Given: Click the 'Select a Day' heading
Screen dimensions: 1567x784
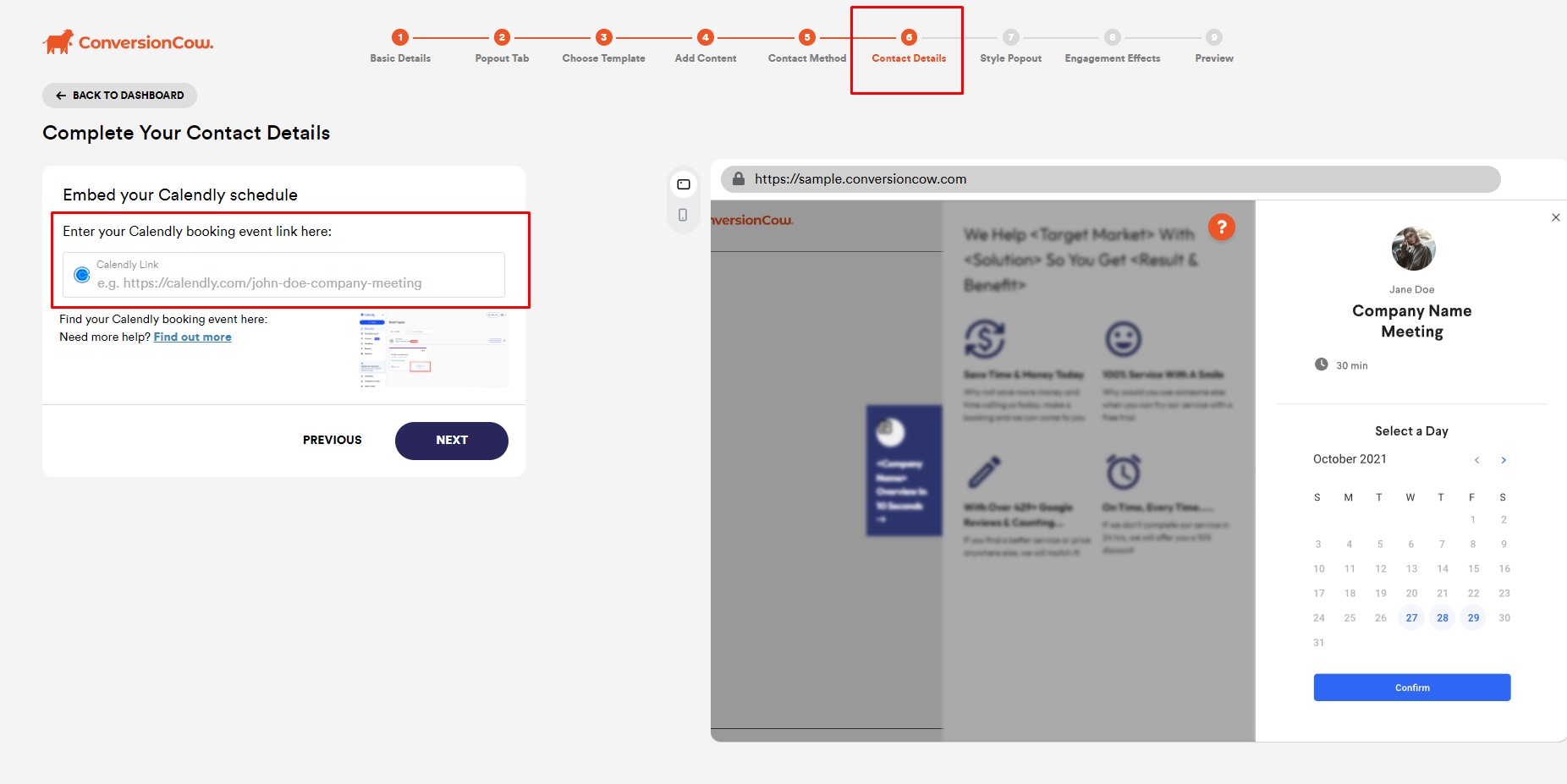Looking at the screenshot, I should click(x=1411, y=431).
